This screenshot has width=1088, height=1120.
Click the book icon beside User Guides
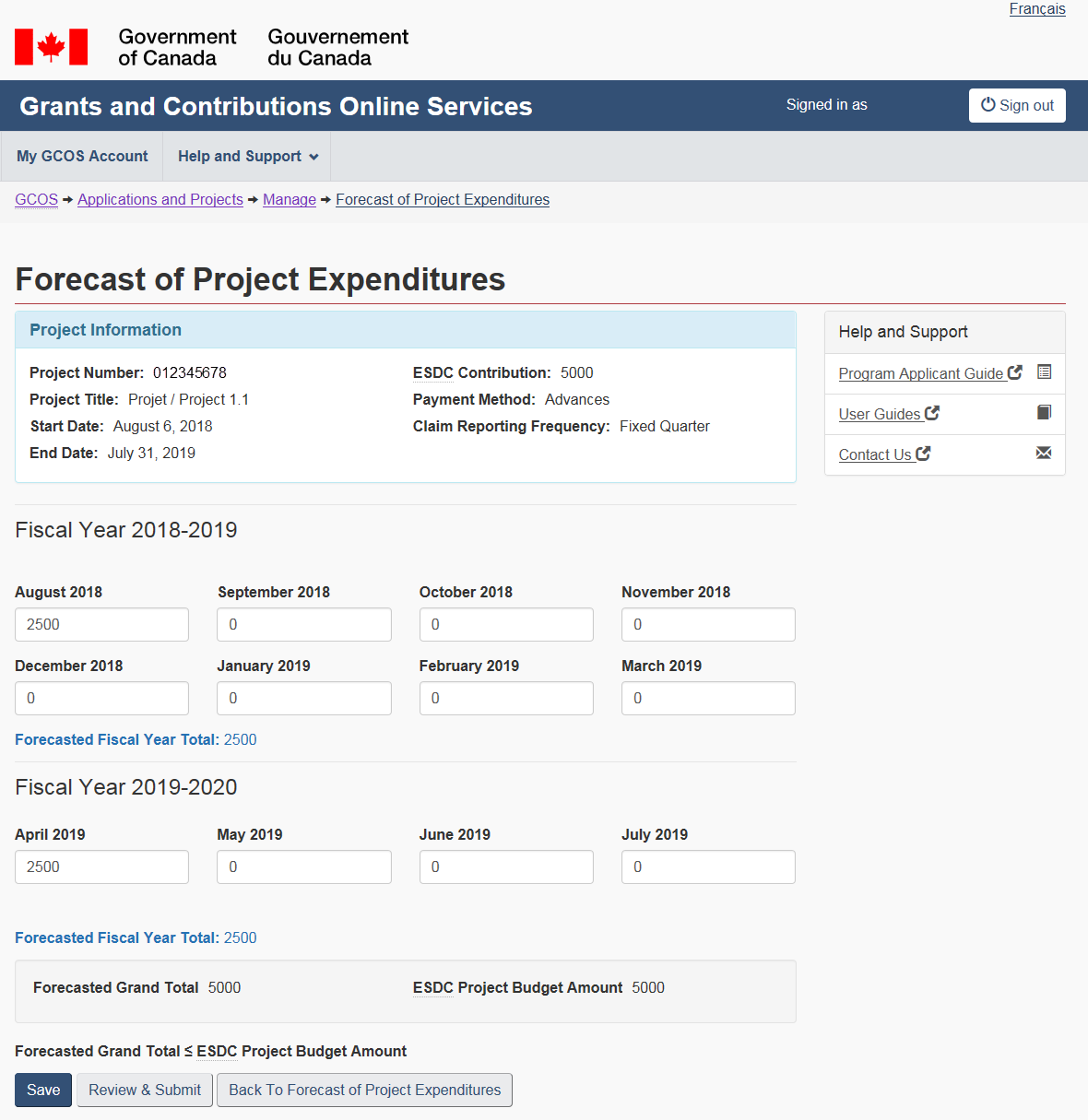point(1044,413)
